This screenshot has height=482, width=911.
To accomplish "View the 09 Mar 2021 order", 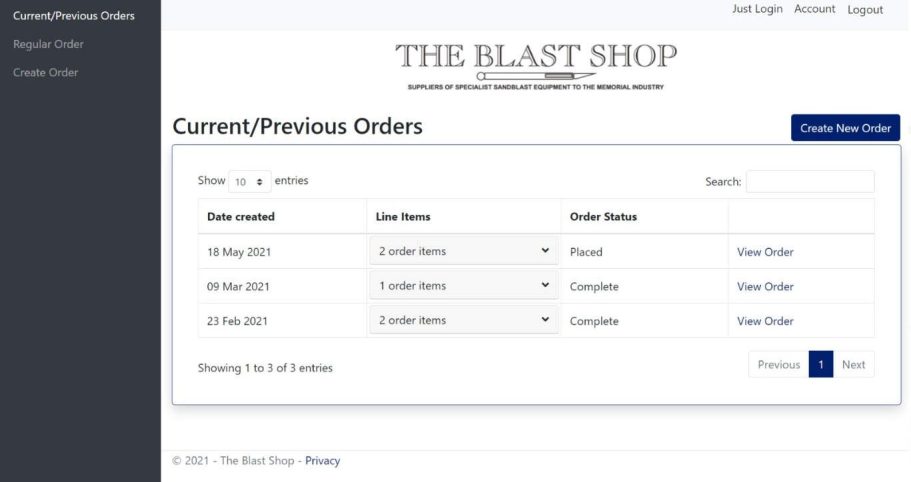I will [x=765, y=287].
